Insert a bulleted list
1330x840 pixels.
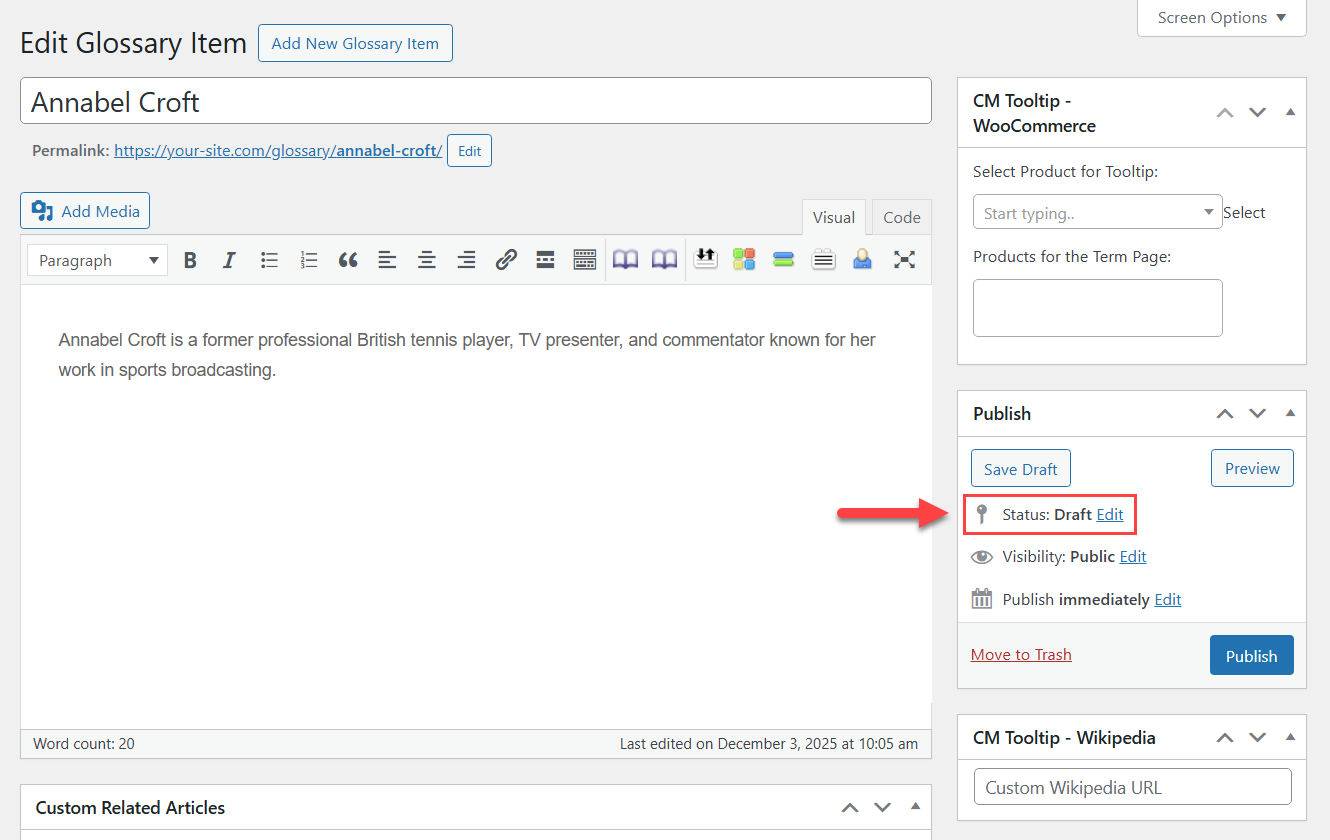[269, 259]
